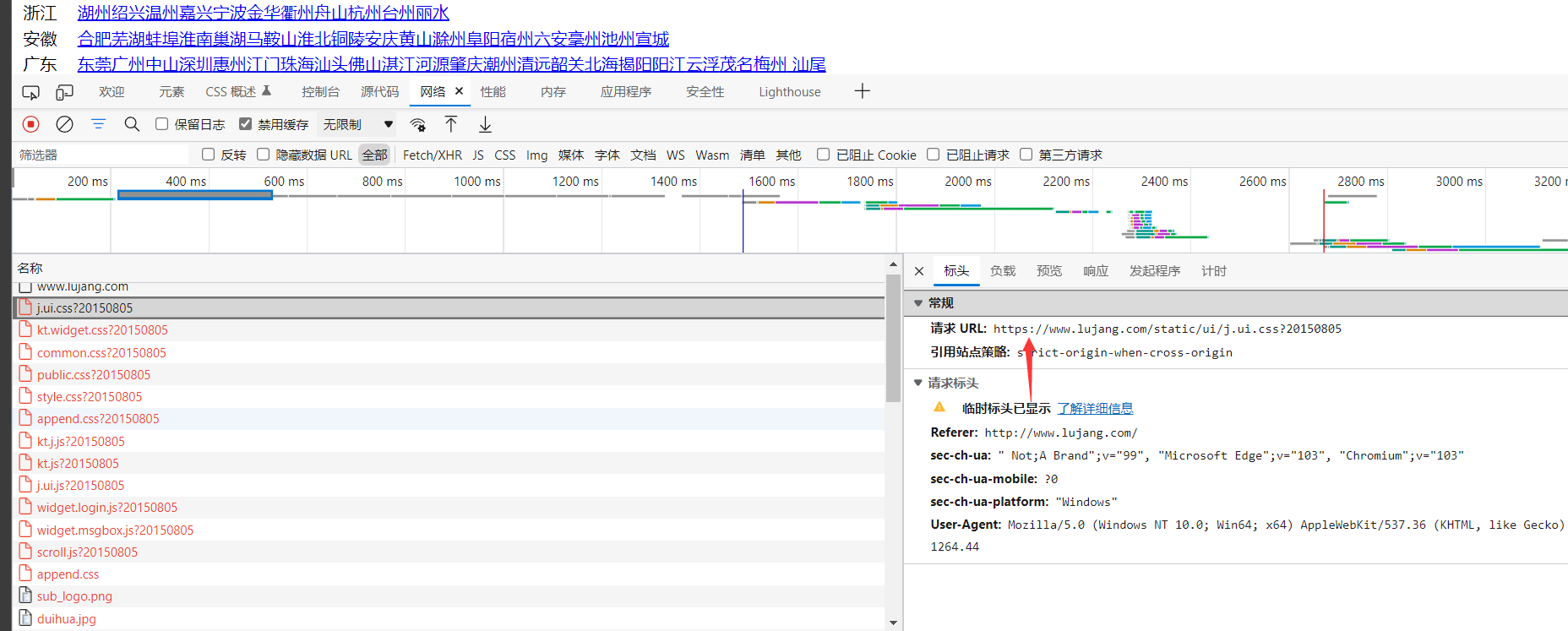
Task: Open 了解详细信息 link
Action: [x=1096, y=408]
